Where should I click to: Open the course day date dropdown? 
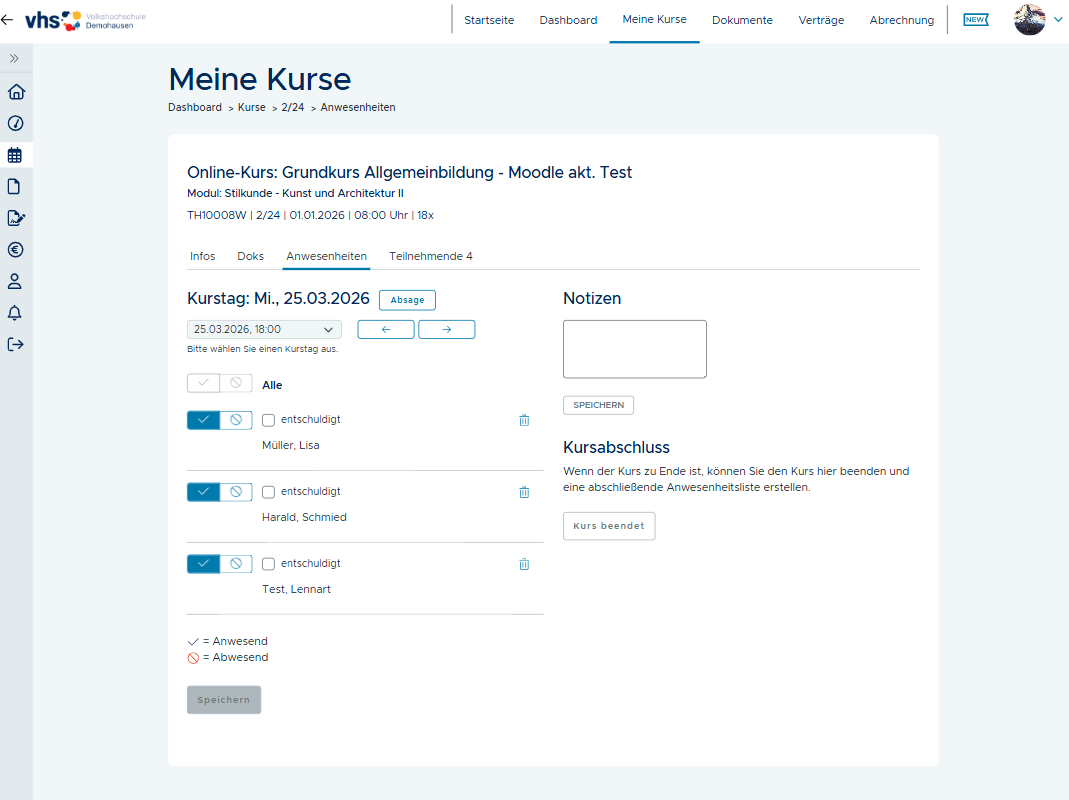pyautogui.click(x=264, y=329)
